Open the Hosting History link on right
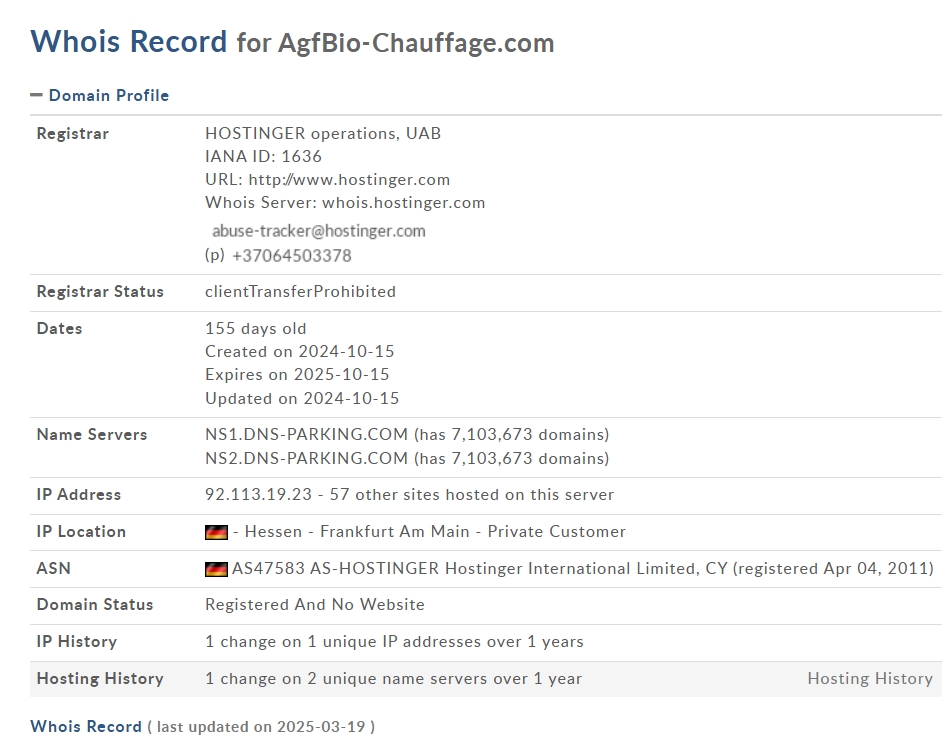Image resolution: width=942 pixels, height=745 pixels. [x=870, y=679]
